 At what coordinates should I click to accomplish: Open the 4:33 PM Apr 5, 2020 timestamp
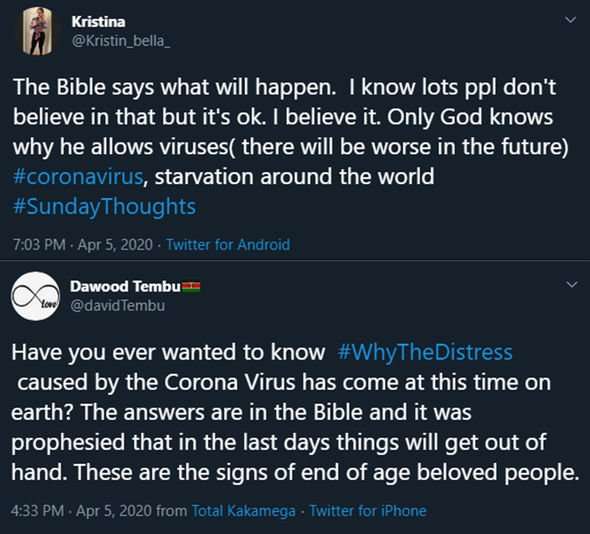pyautogui.click(x=81, y=511)
